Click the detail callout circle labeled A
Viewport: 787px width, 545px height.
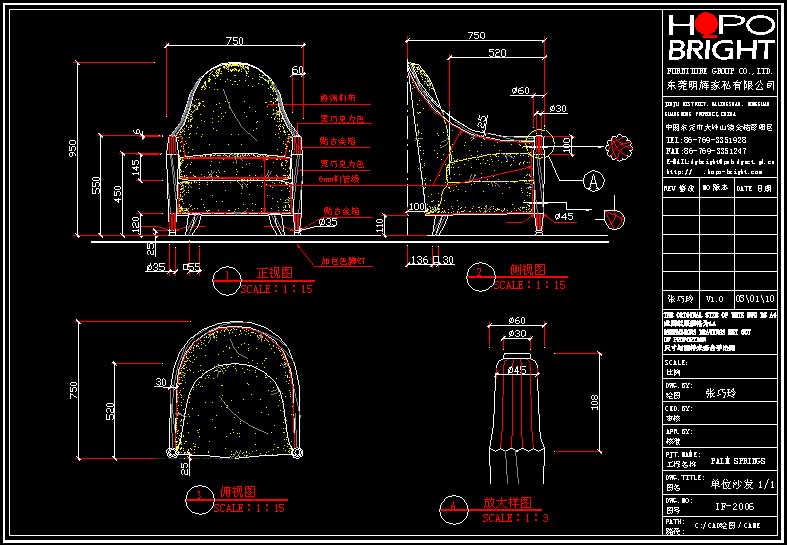point(594,182)
